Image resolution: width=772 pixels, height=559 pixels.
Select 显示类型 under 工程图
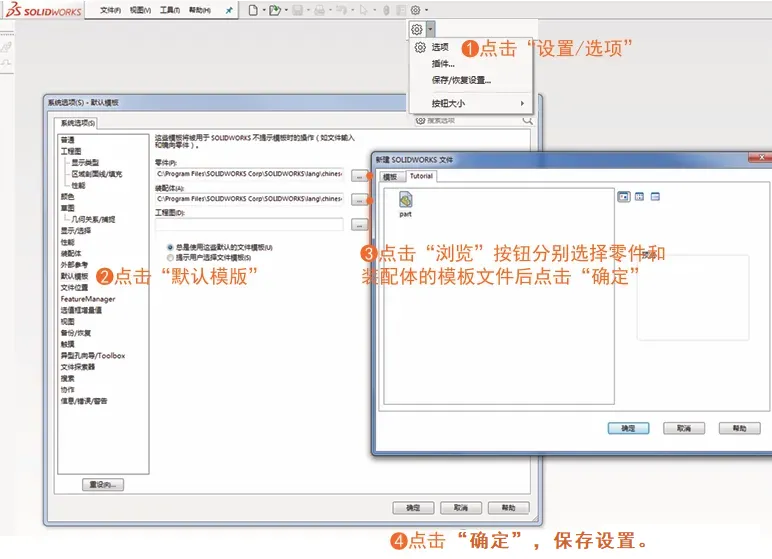85,163
